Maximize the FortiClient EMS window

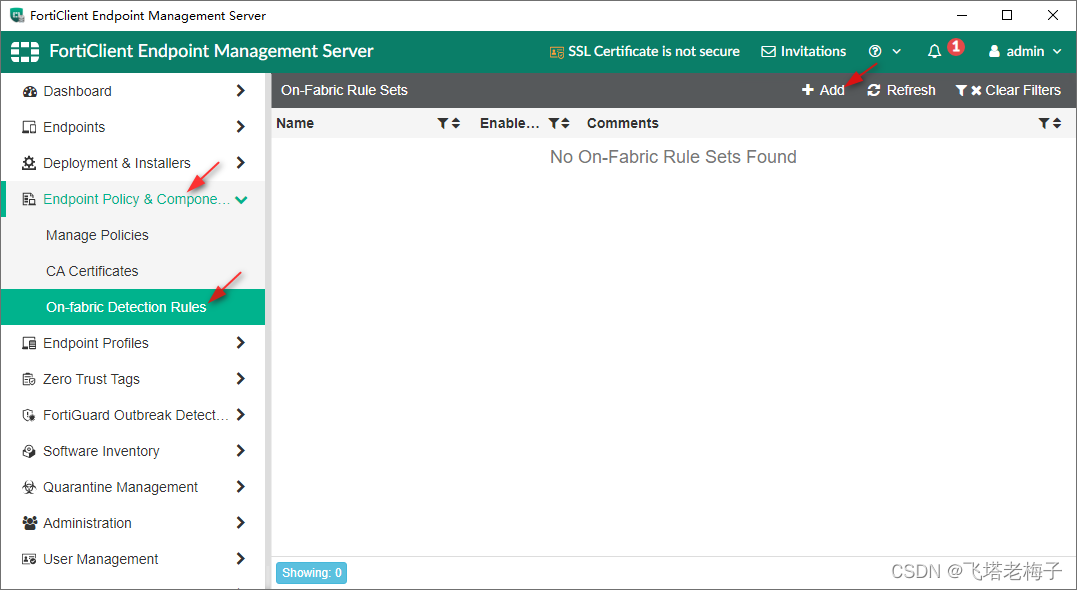(1007, 15)
